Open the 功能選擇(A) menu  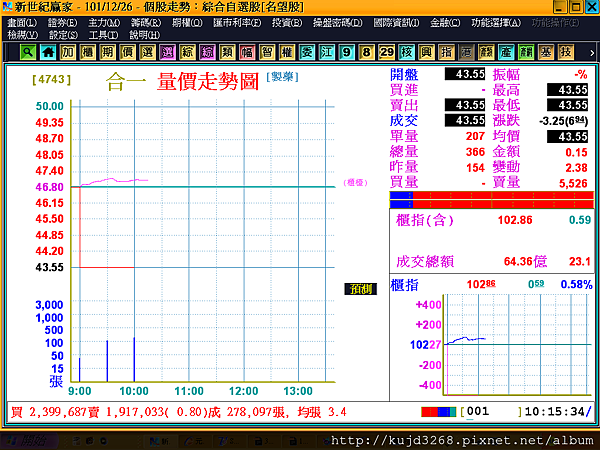(x=496, y=23)
